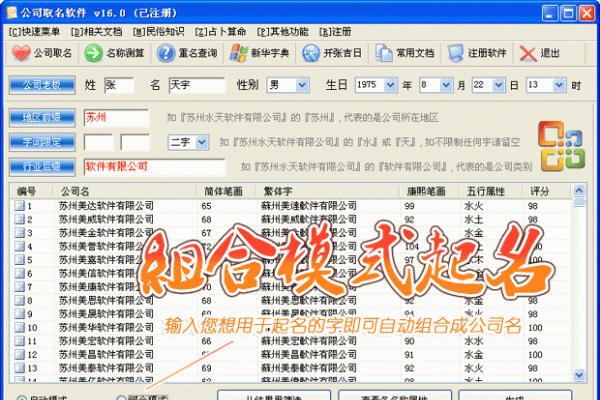The image size is (600, 400).
Task: Click the 名 given name input field
Action: 197,85
